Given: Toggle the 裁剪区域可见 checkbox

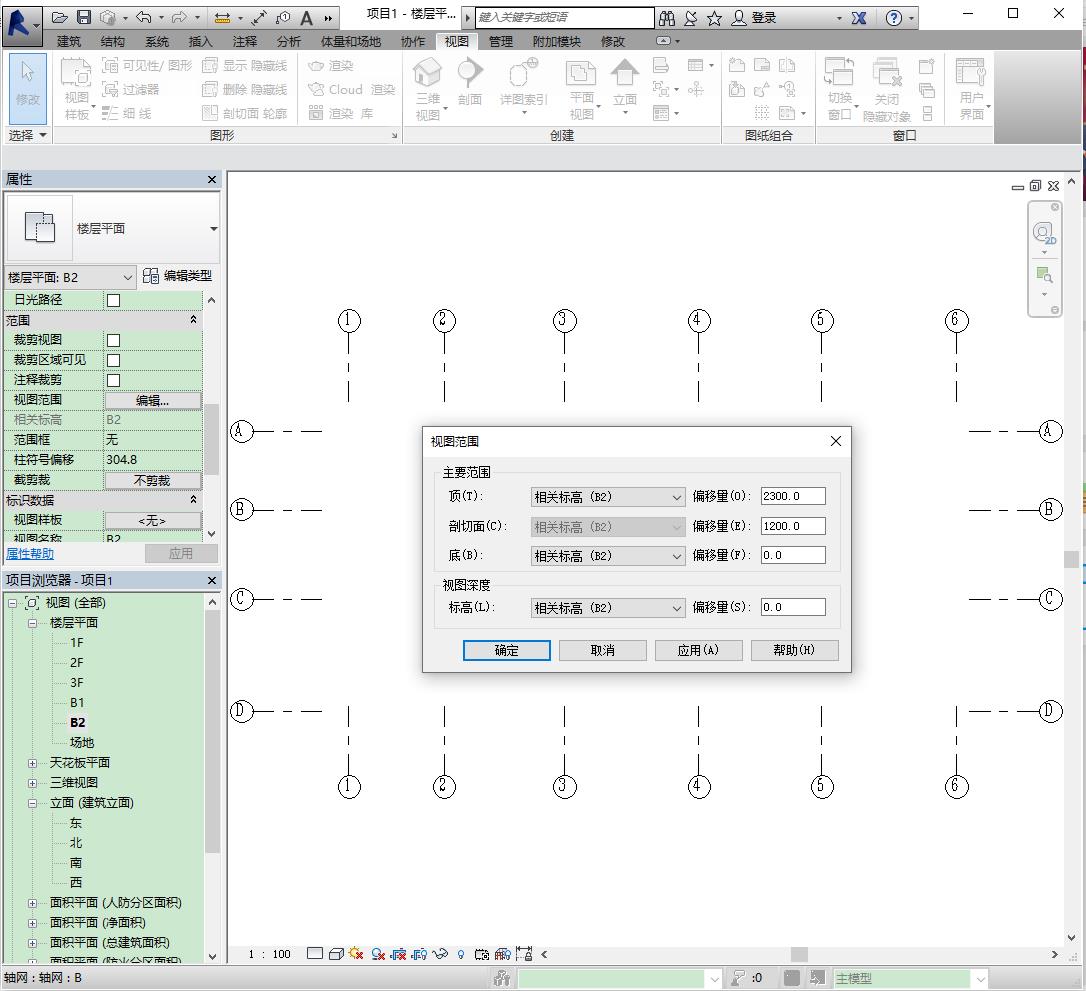Looking at the screenshot, I should [114, 360].
